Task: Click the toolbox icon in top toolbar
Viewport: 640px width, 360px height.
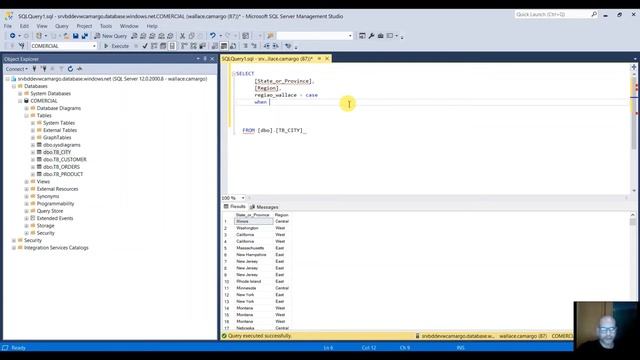Action: (380, 36)
